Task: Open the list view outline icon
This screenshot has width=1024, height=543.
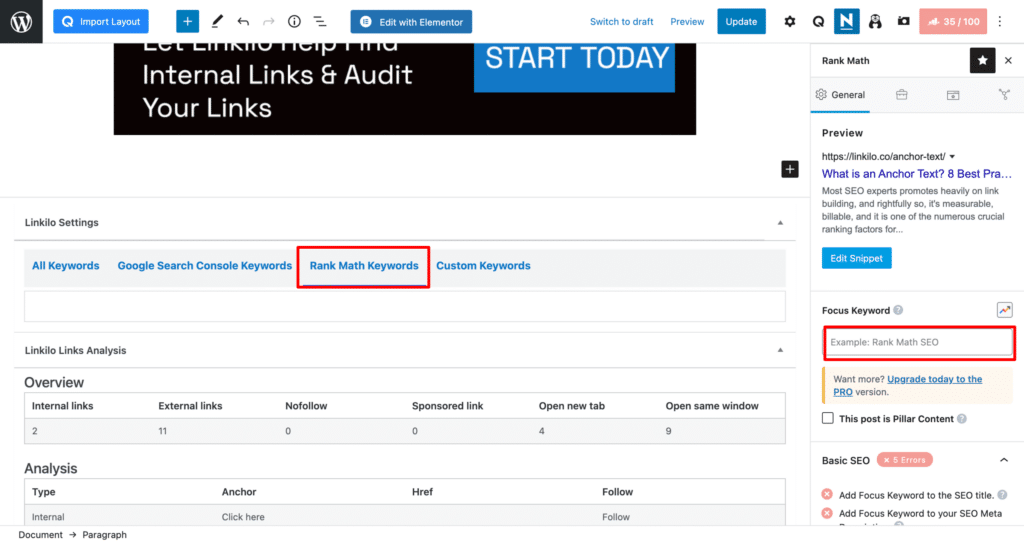Action: tap(320, 22)
